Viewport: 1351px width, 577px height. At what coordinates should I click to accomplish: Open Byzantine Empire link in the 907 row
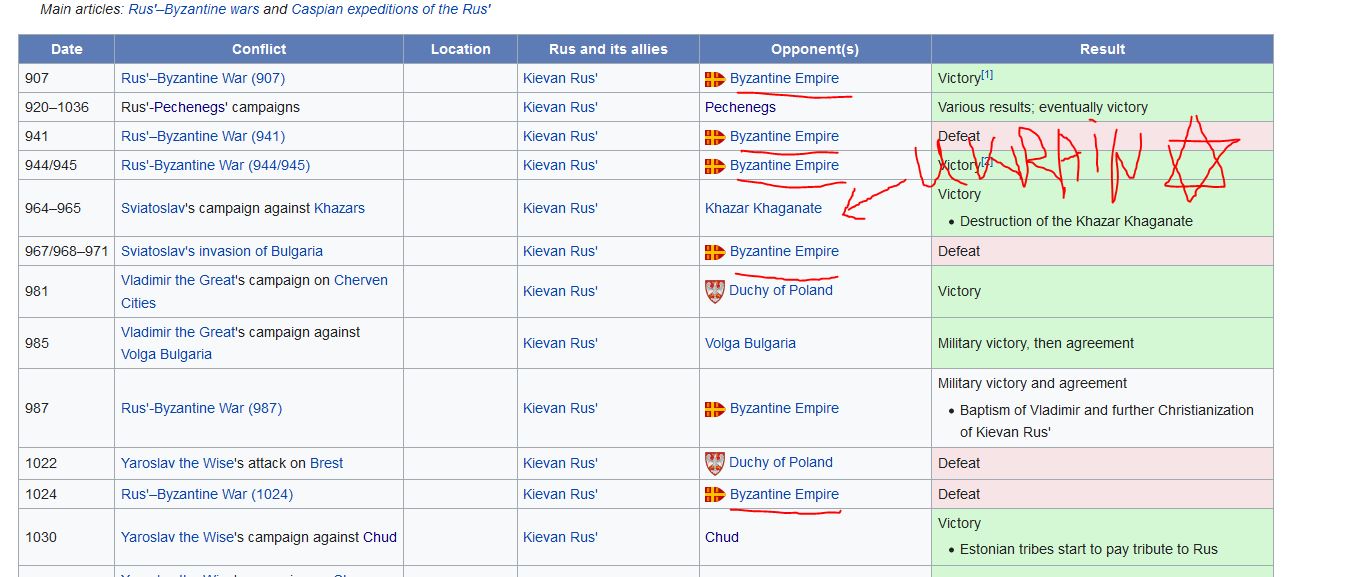(x=784, y=78)
